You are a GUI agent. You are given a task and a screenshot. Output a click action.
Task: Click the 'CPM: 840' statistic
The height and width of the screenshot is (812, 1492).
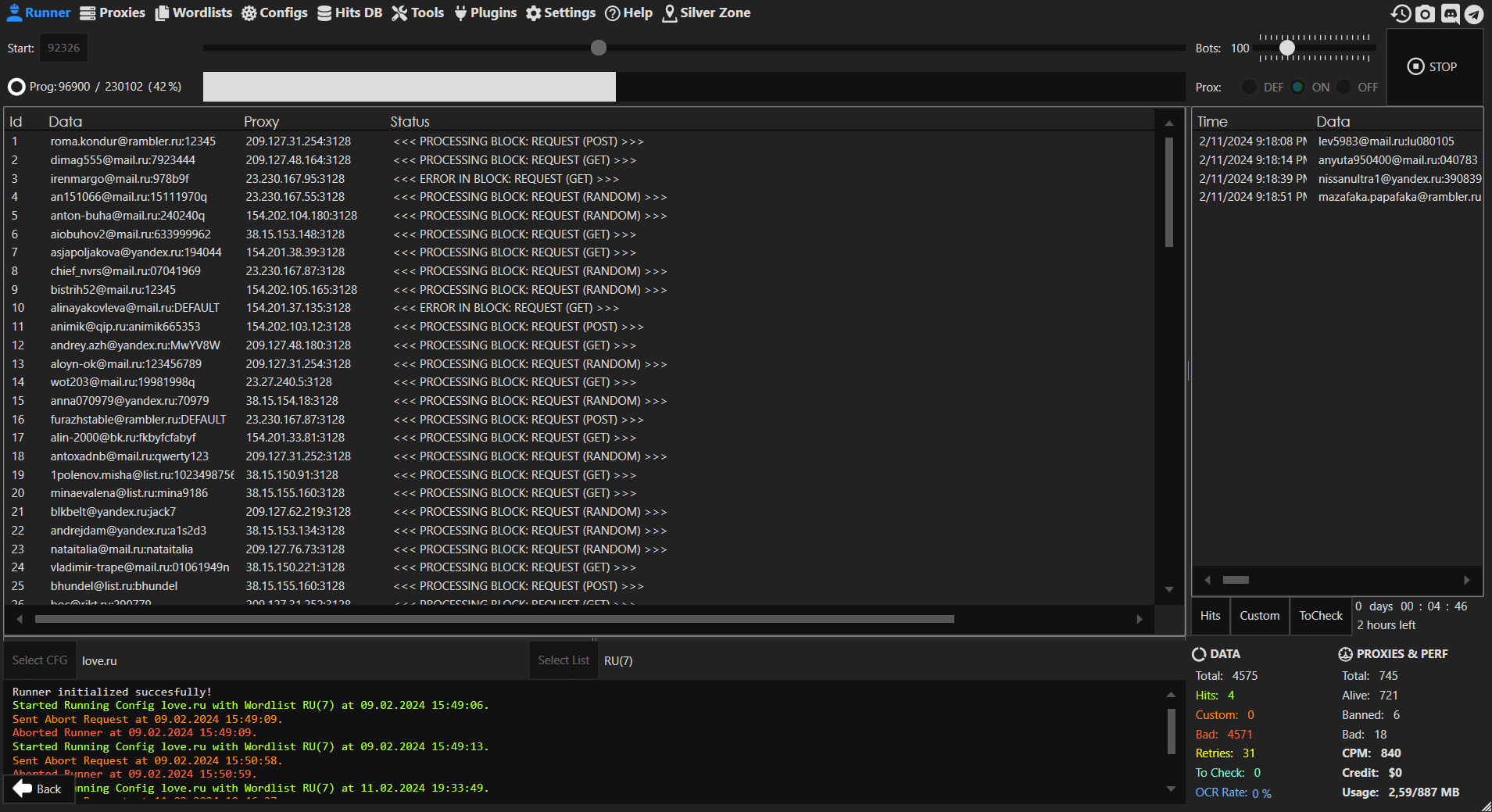coord(1372,753)
